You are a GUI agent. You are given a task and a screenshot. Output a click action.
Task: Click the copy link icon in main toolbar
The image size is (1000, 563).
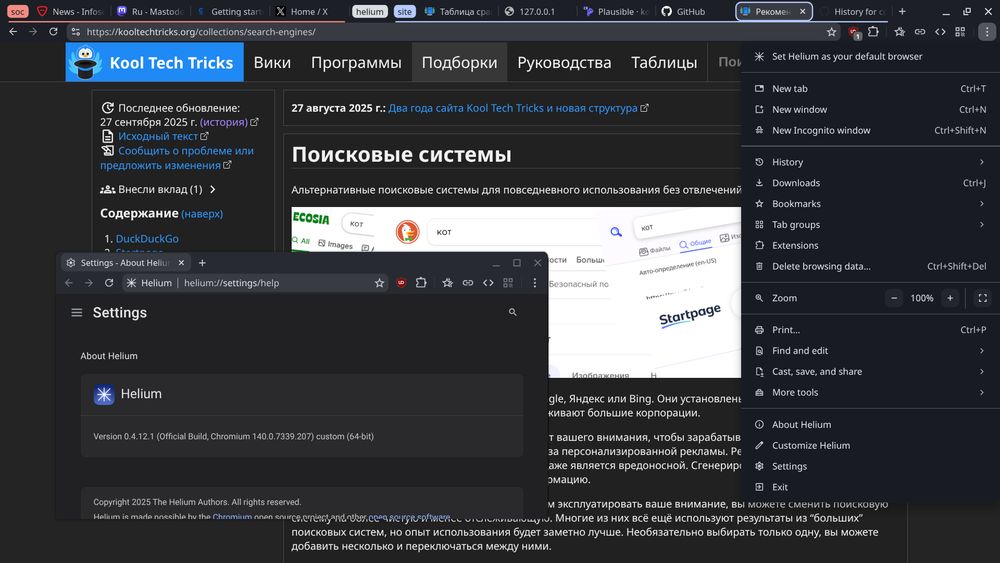coord(920,31)
